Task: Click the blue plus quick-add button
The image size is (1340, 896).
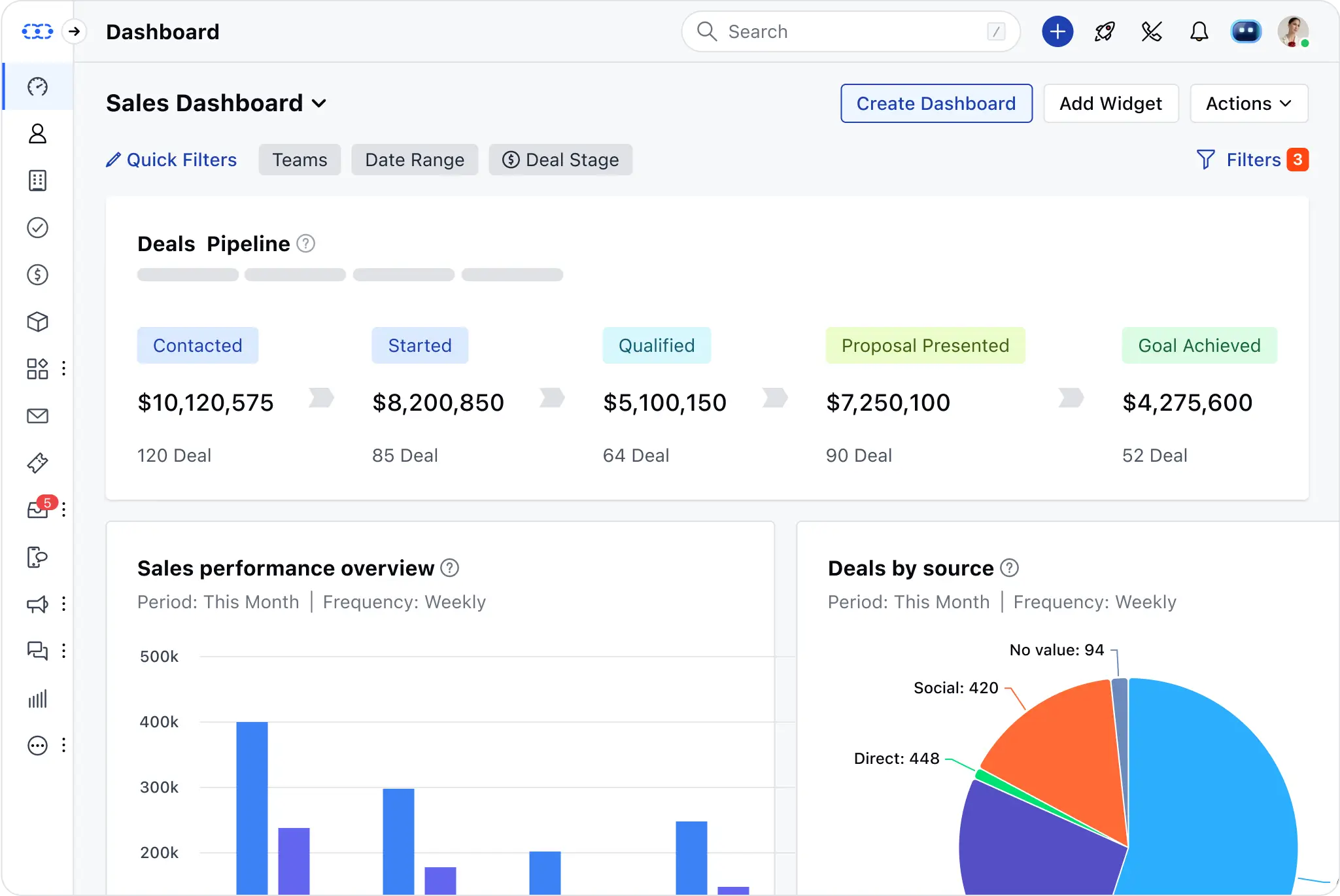Action: 1057,31
